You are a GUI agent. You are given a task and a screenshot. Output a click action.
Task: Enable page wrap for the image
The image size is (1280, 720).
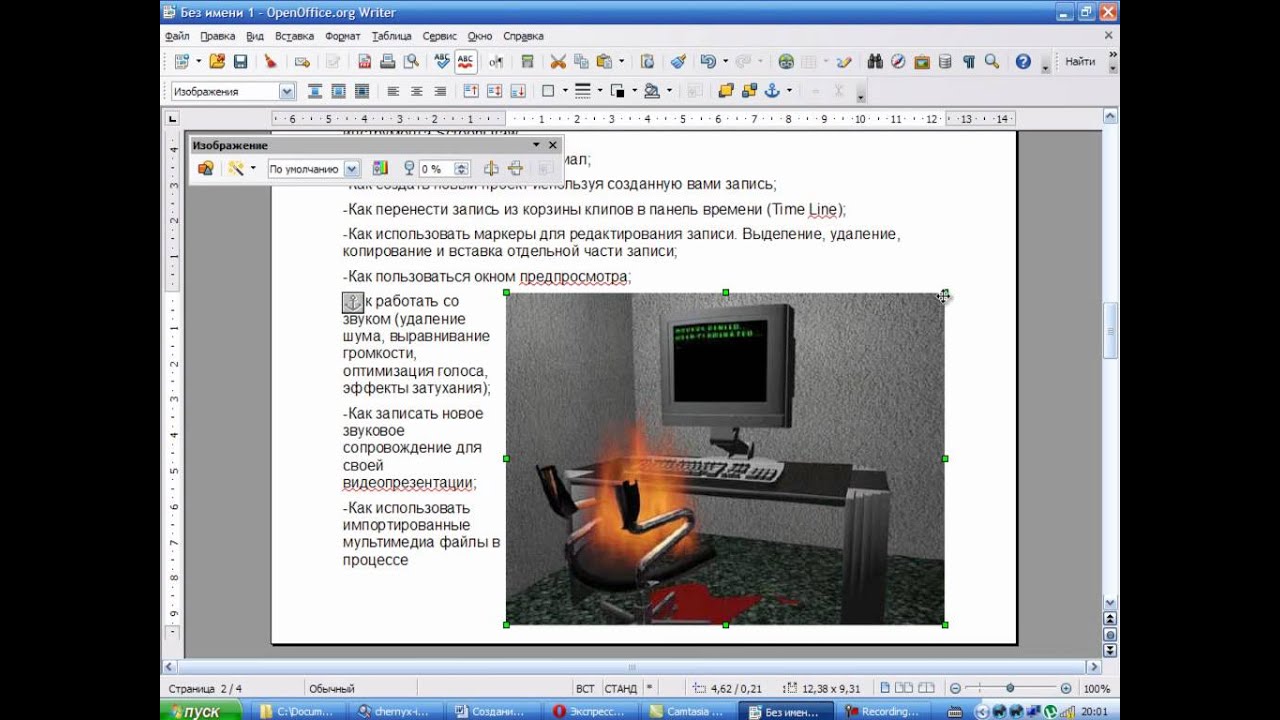pyautogui.click(x=338, y=91)
